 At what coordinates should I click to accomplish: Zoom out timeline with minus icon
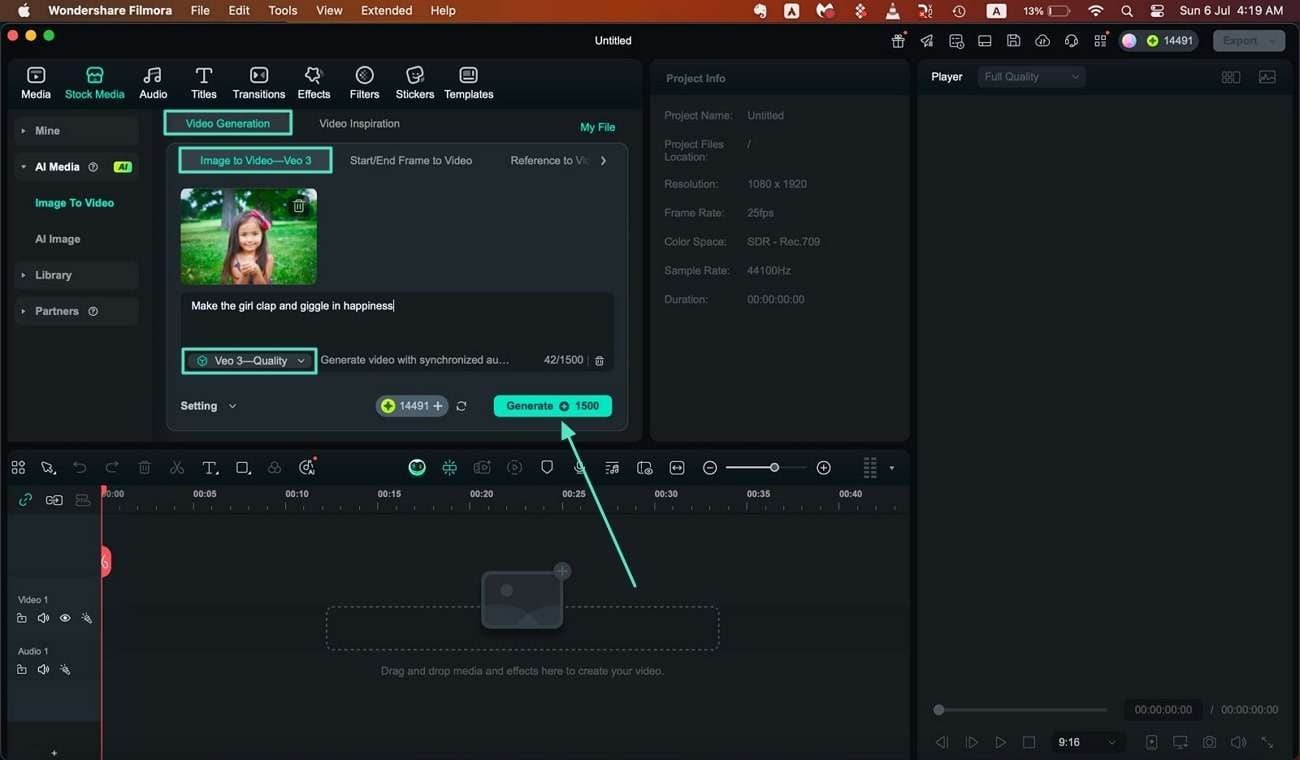tap(710, 468)
